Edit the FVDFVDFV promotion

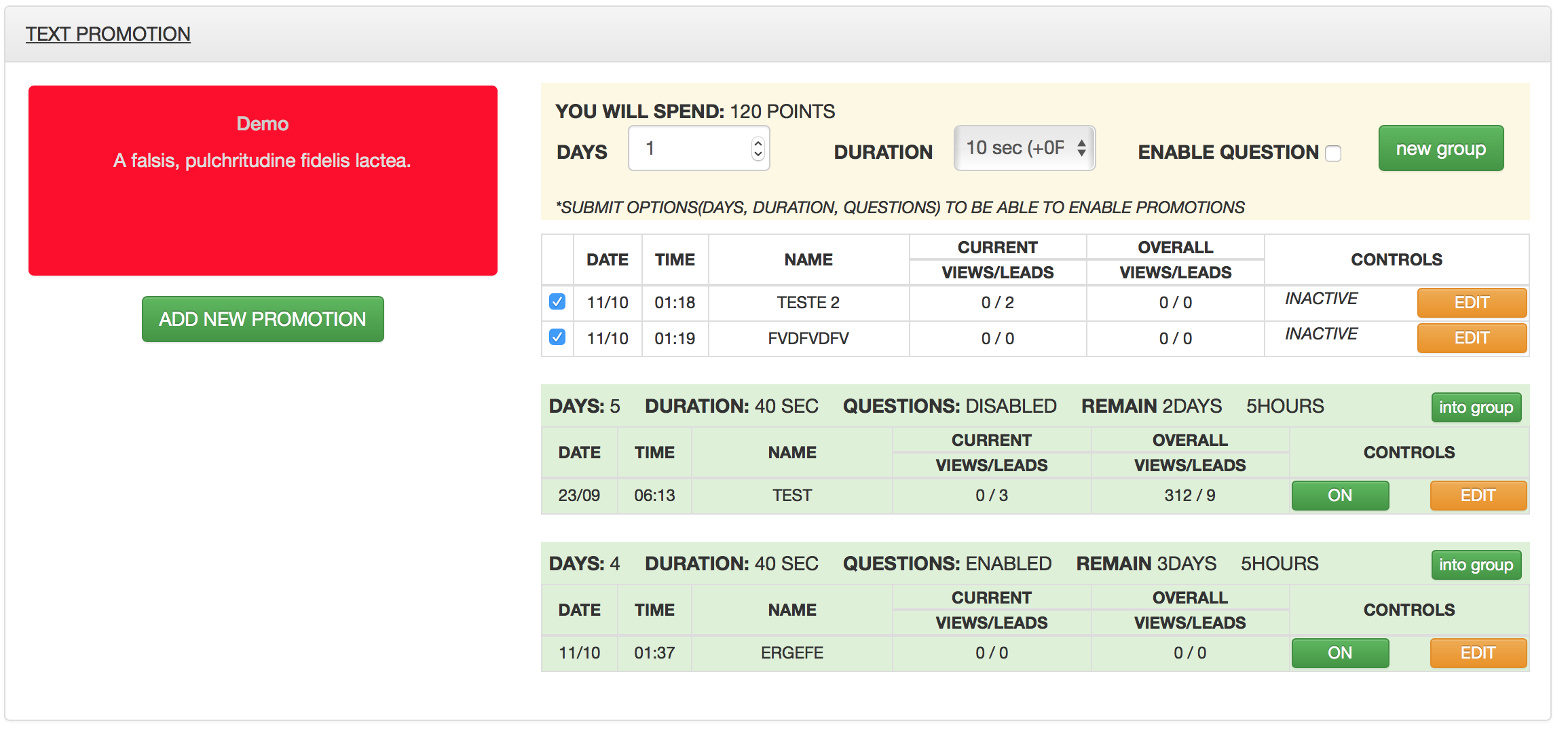(1472, 338)
